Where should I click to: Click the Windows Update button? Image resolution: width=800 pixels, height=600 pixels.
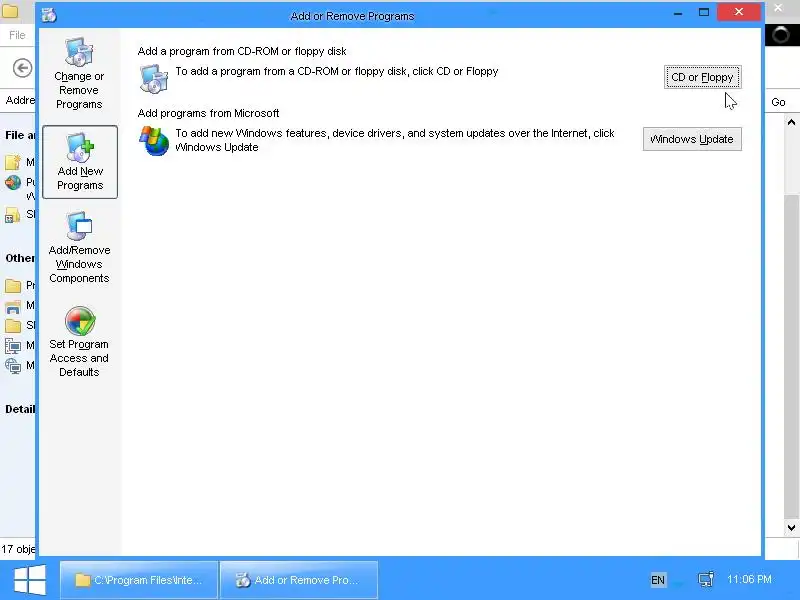(x=692, y=139)
